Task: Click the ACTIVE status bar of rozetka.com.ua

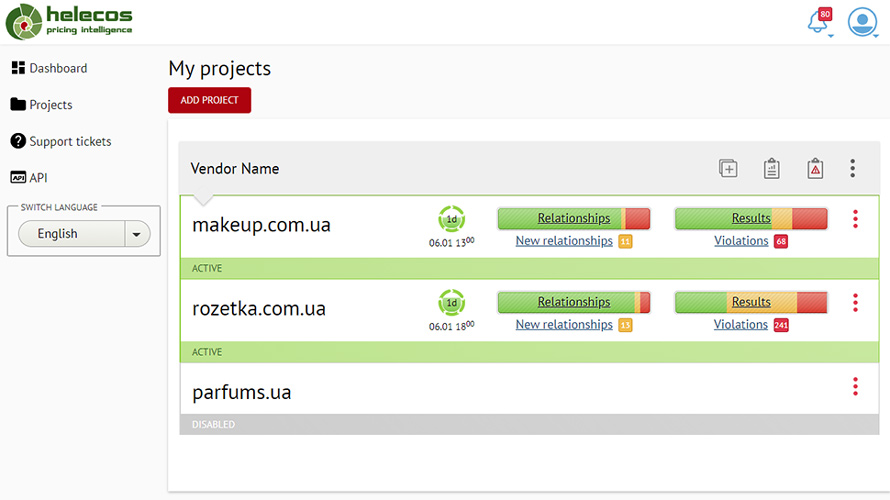Action: [529, 352]
